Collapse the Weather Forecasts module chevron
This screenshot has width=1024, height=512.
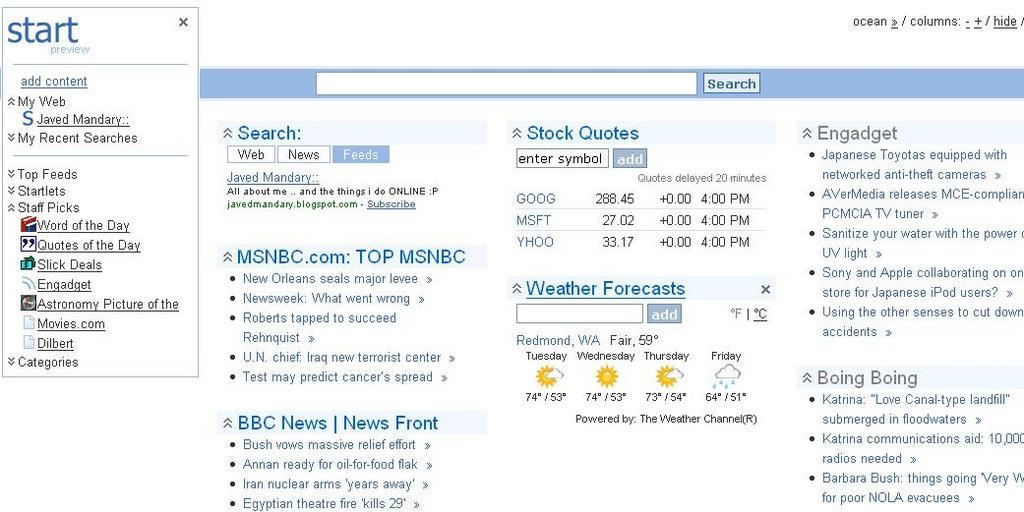[x=517, y=289]
